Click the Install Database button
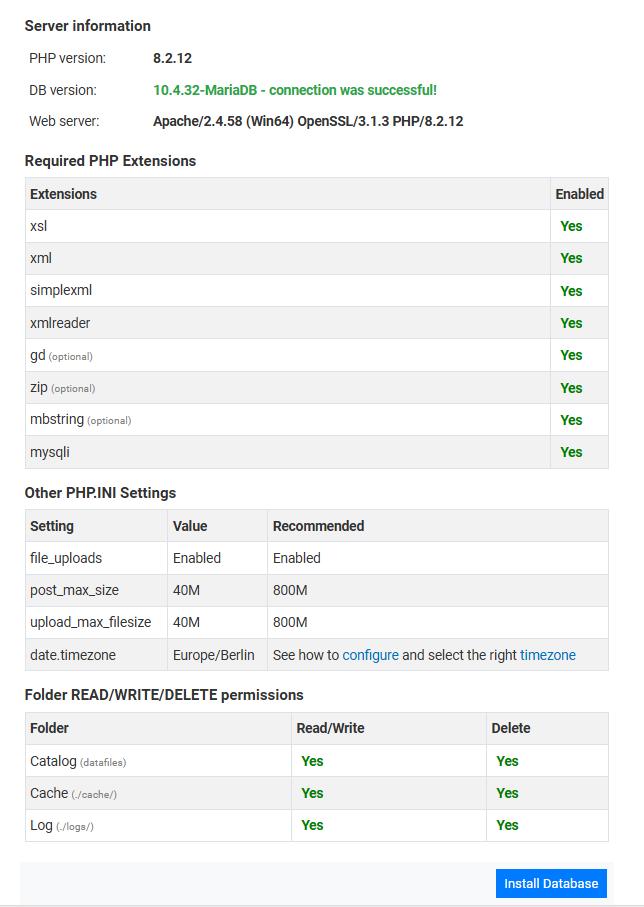Image resolution: width=644 pixels, height=907 pixels. point(551,884)
